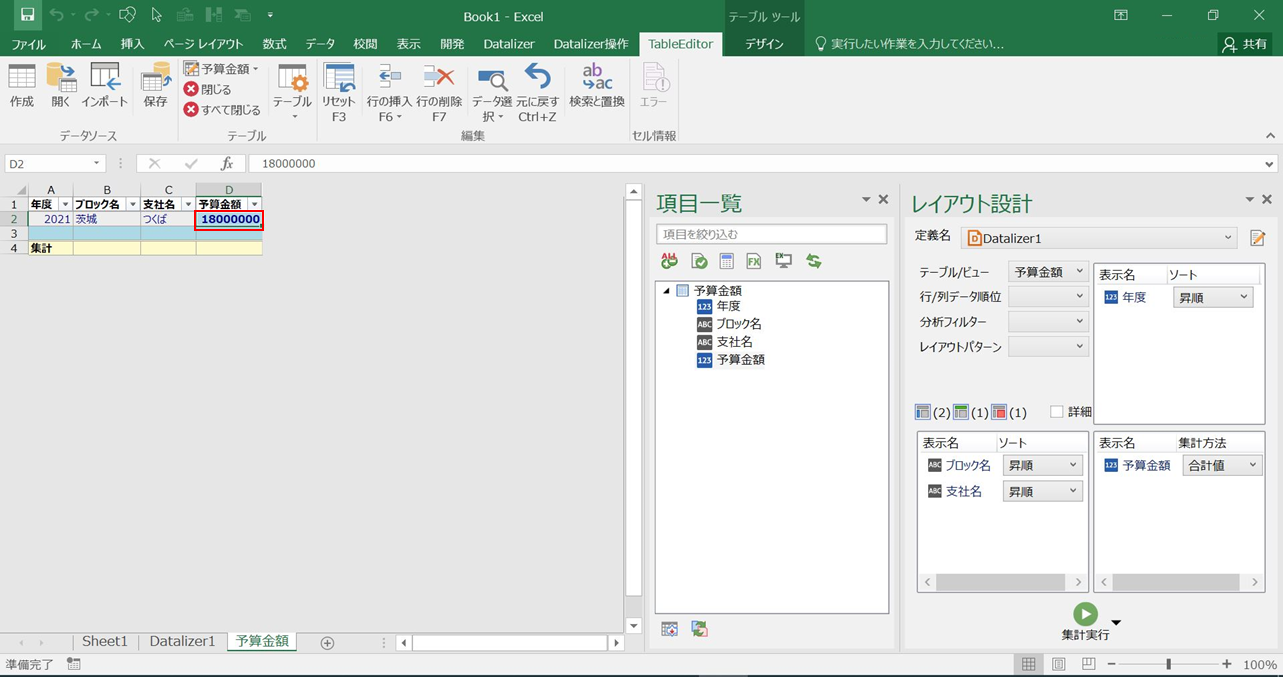The width and height of the screenshot is (1283, 677).
Task: Click すべて閉じる (Close All) button
Action: tap(222, 110)
